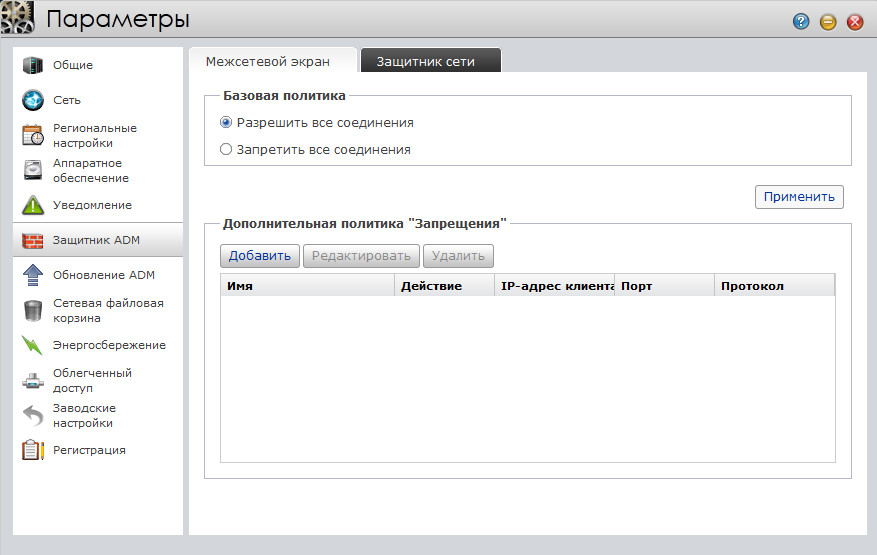Click the Добавить button
The width and height of the screenshot is (877, 555).
point(259,256)
